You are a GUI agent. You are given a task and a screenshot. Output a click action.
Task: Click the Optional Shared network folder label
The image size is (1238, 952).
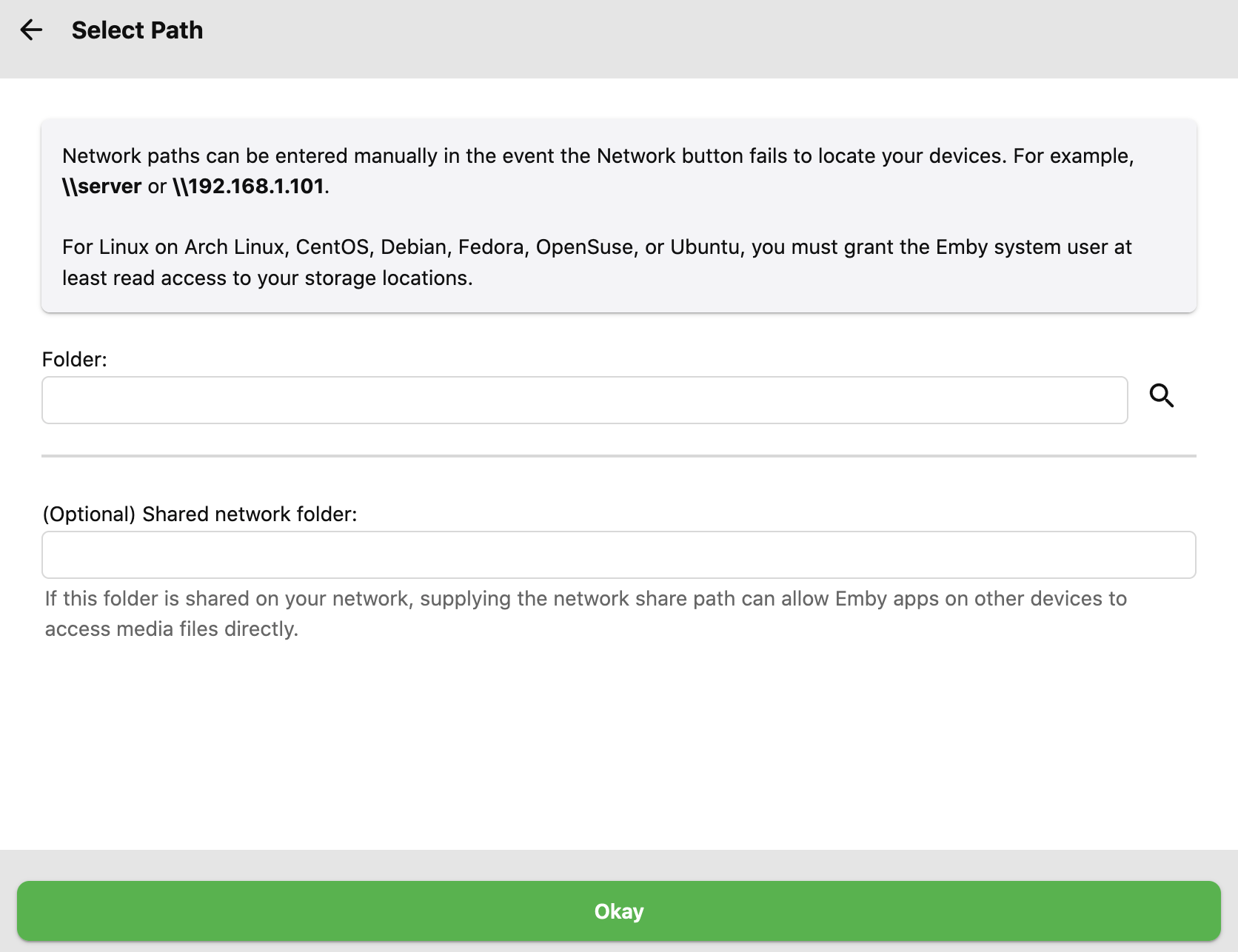[200, 514]
